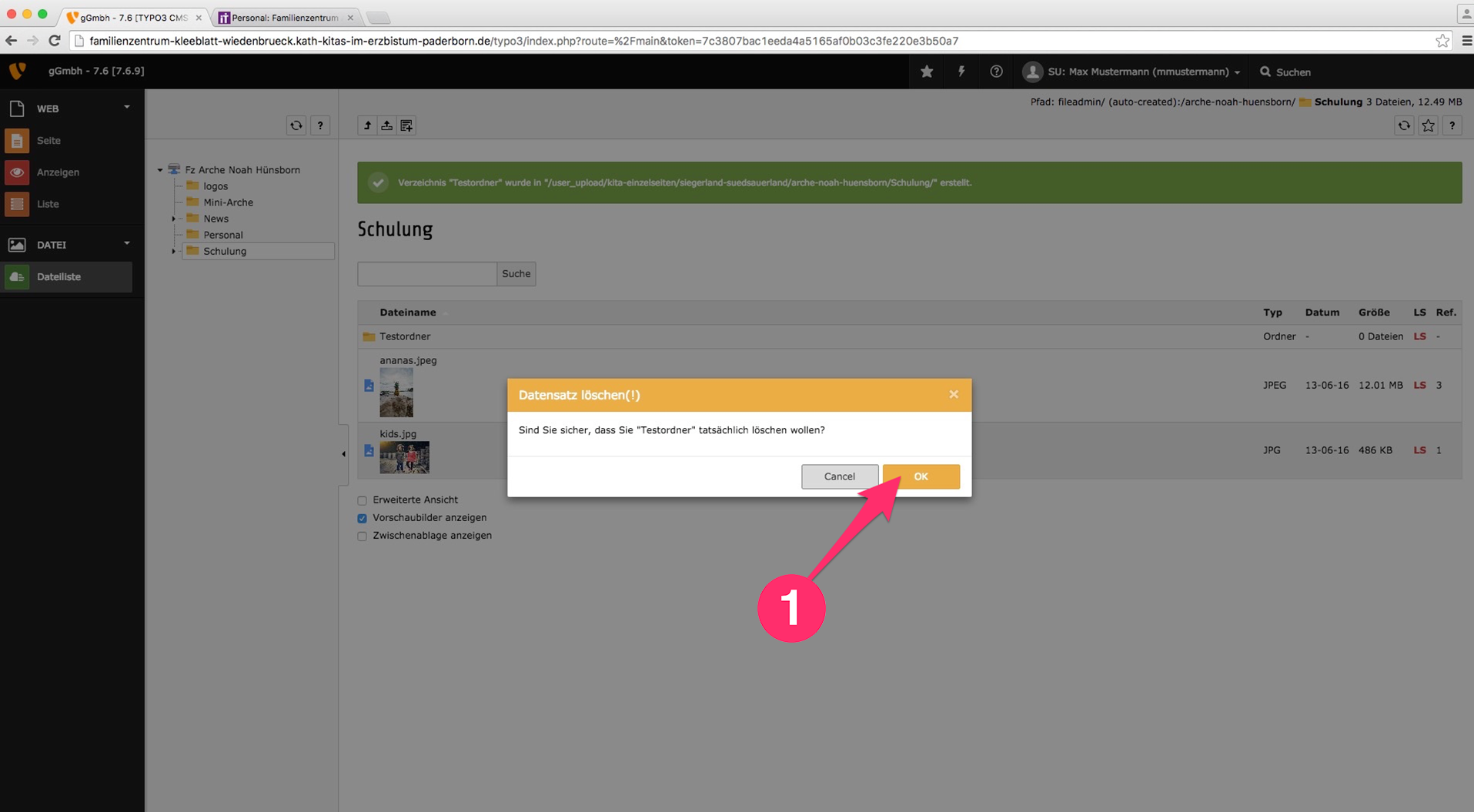This screenshot has width=1474, height=812.
Task: Uncheck Vorschaubilder anzeigen
Action: pyautogui.click(x=363, y=518)
